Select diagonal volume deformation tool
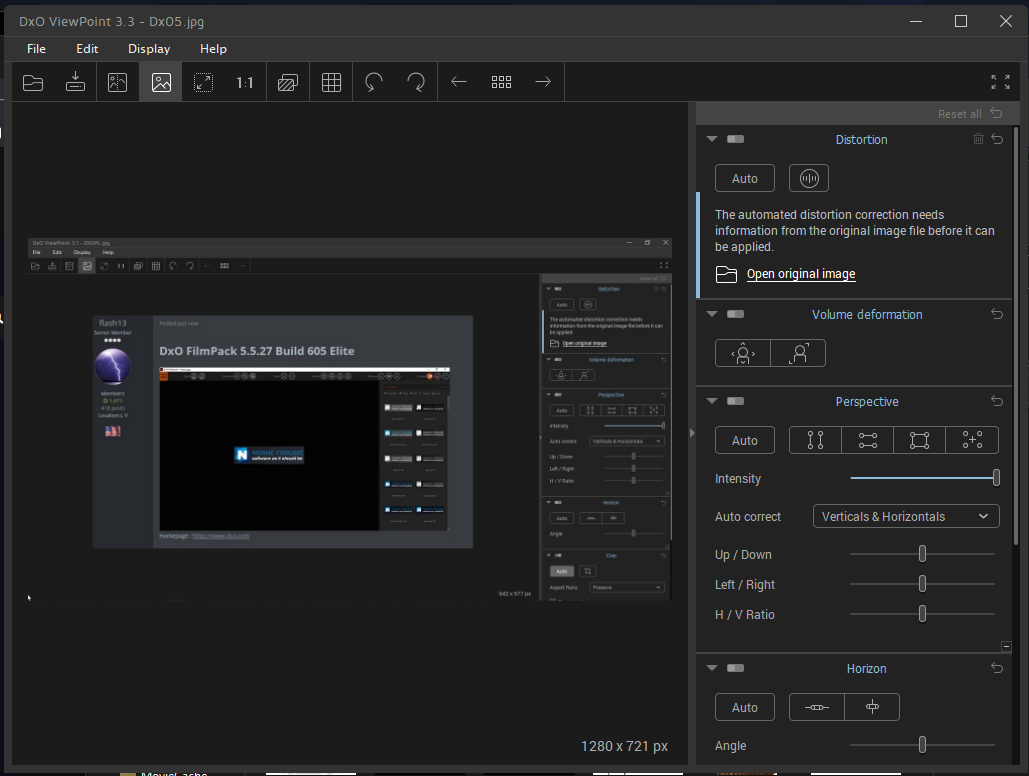 pyautogui.click(x=798, y=353)
